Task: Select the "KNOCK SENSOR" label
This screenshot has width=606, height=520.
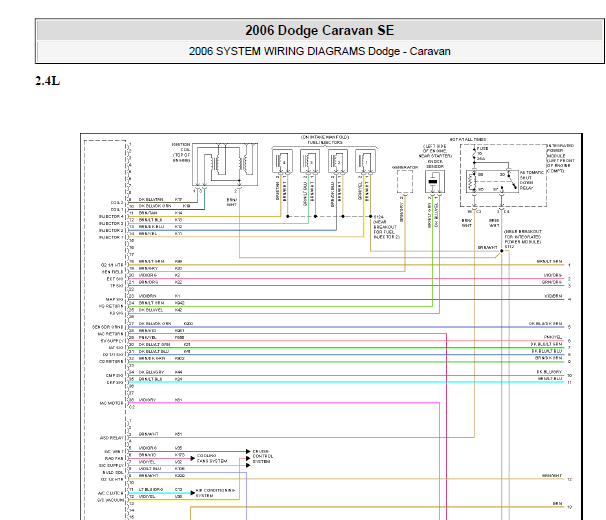Action: pos(435,164)
